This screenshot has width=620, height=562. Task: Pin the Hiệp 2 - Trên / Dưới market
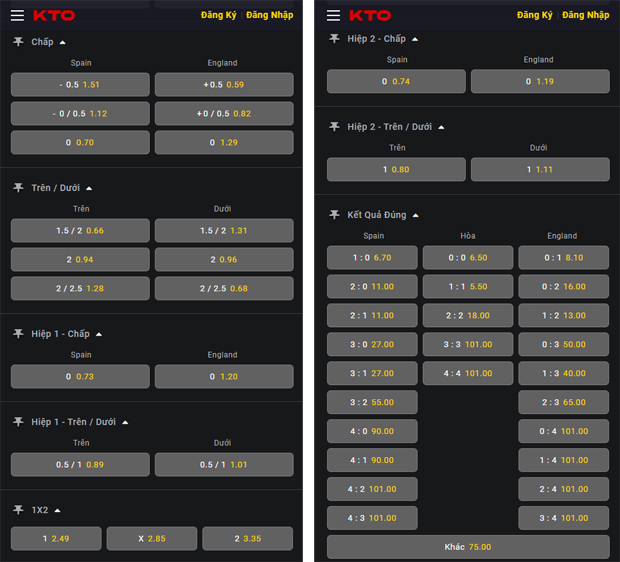[x=334, y=127]
